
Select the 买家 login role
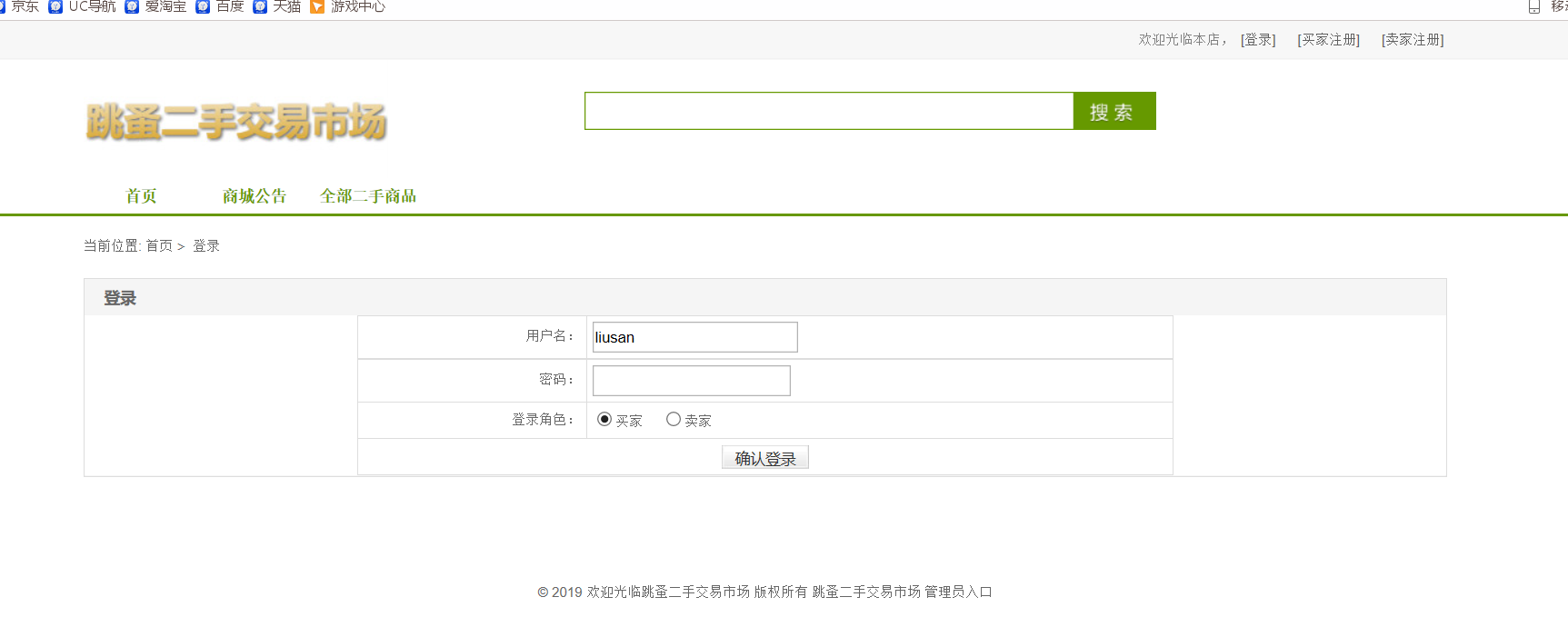[604, 419]
